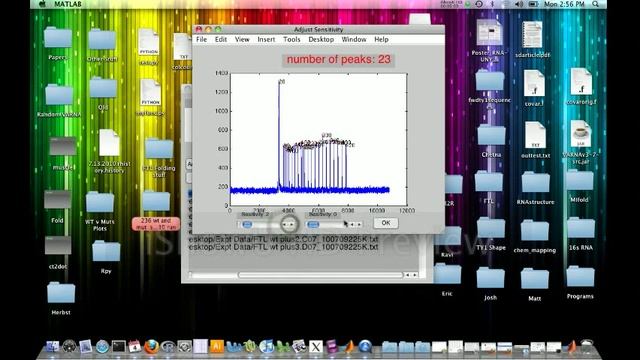
Task: Click scroll-left arrow in back window scrollbar
Action: click(x=407, y=275)
